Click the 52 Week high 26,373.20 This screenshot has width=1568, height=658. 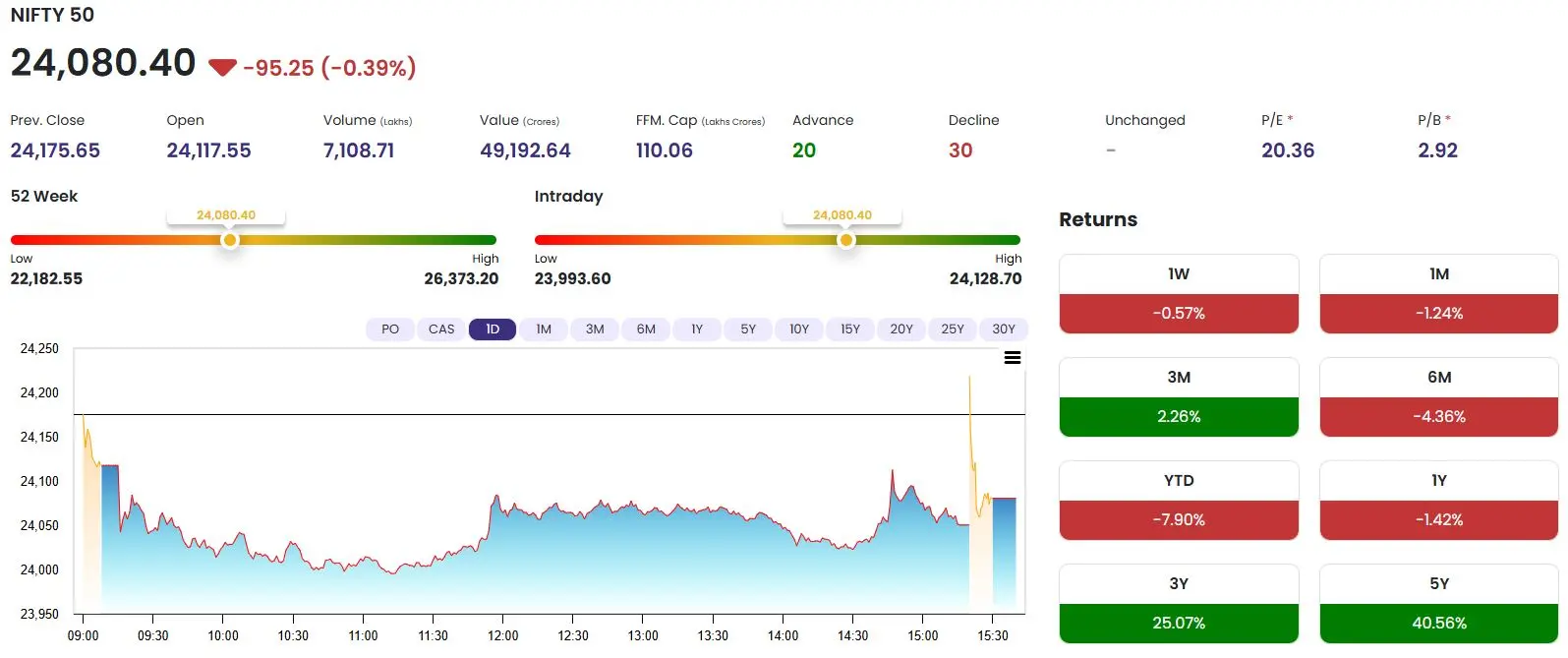(x=461, y=278)
